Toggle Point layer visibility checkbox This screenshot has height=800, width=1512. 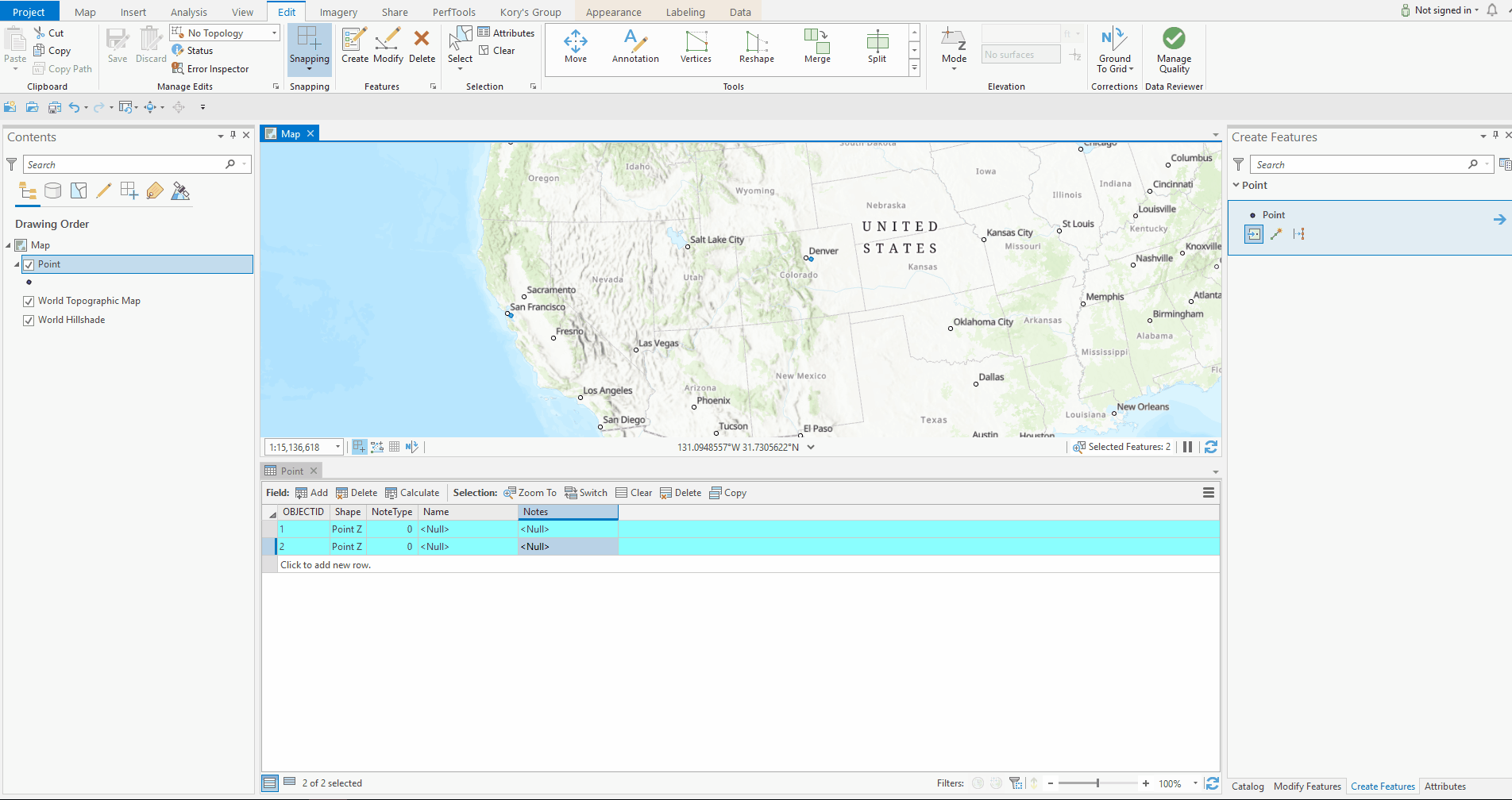pyautogui.click(x=29, y=264)
